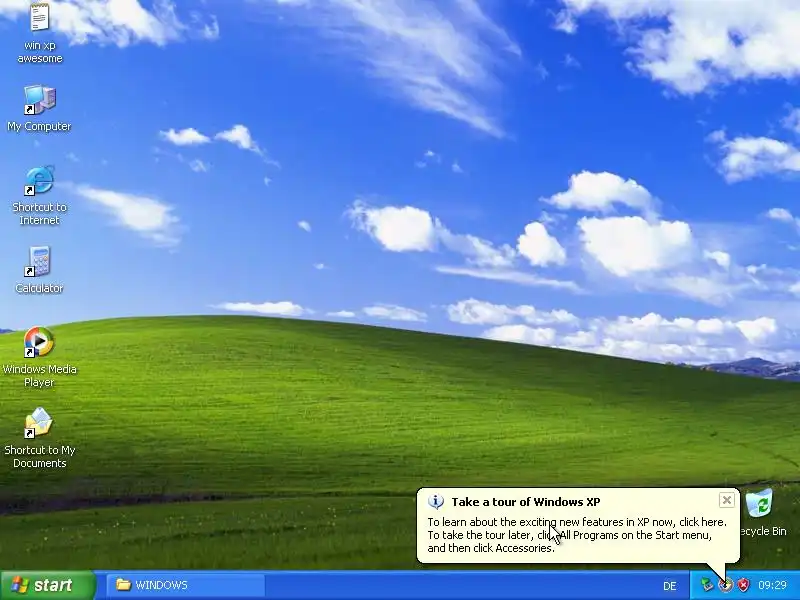Click the 'Windows Media Player' label text
800x600 pixels.
click(x=39, y=376)
